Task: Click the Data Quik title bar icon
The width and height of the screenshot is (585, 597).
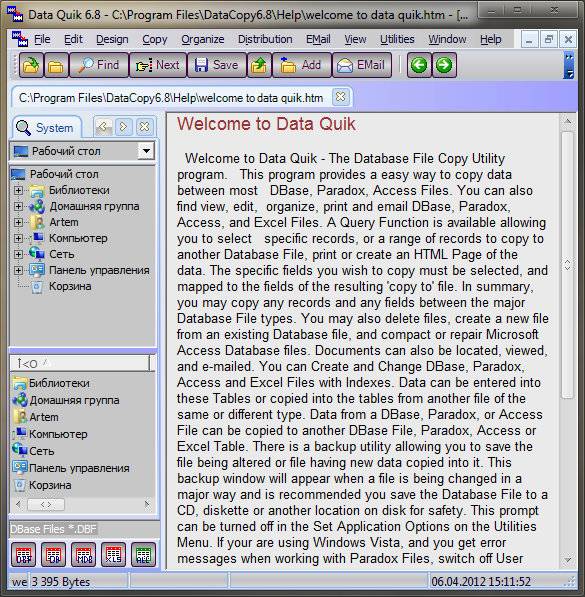Action: click(x=15, y=14)
